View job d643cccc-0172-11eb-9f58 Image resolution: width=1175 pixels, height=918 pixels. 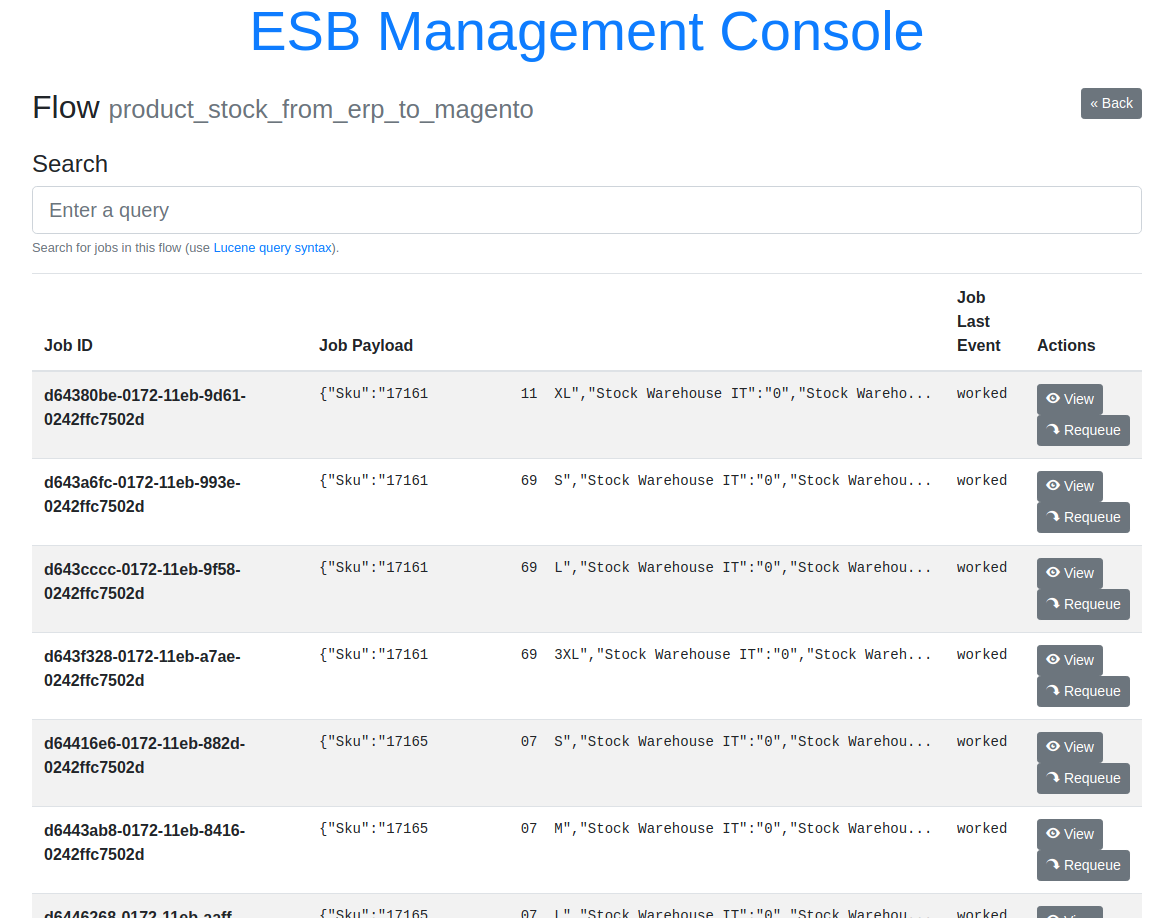(1069, 573)
